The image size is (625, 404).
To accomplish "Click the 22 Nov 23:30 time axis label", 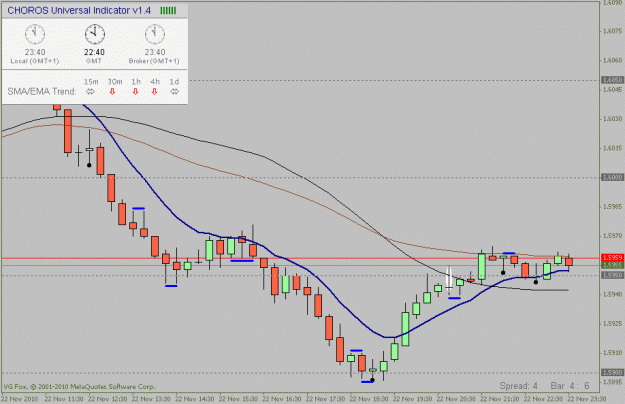I will click(x=587, y=399).
